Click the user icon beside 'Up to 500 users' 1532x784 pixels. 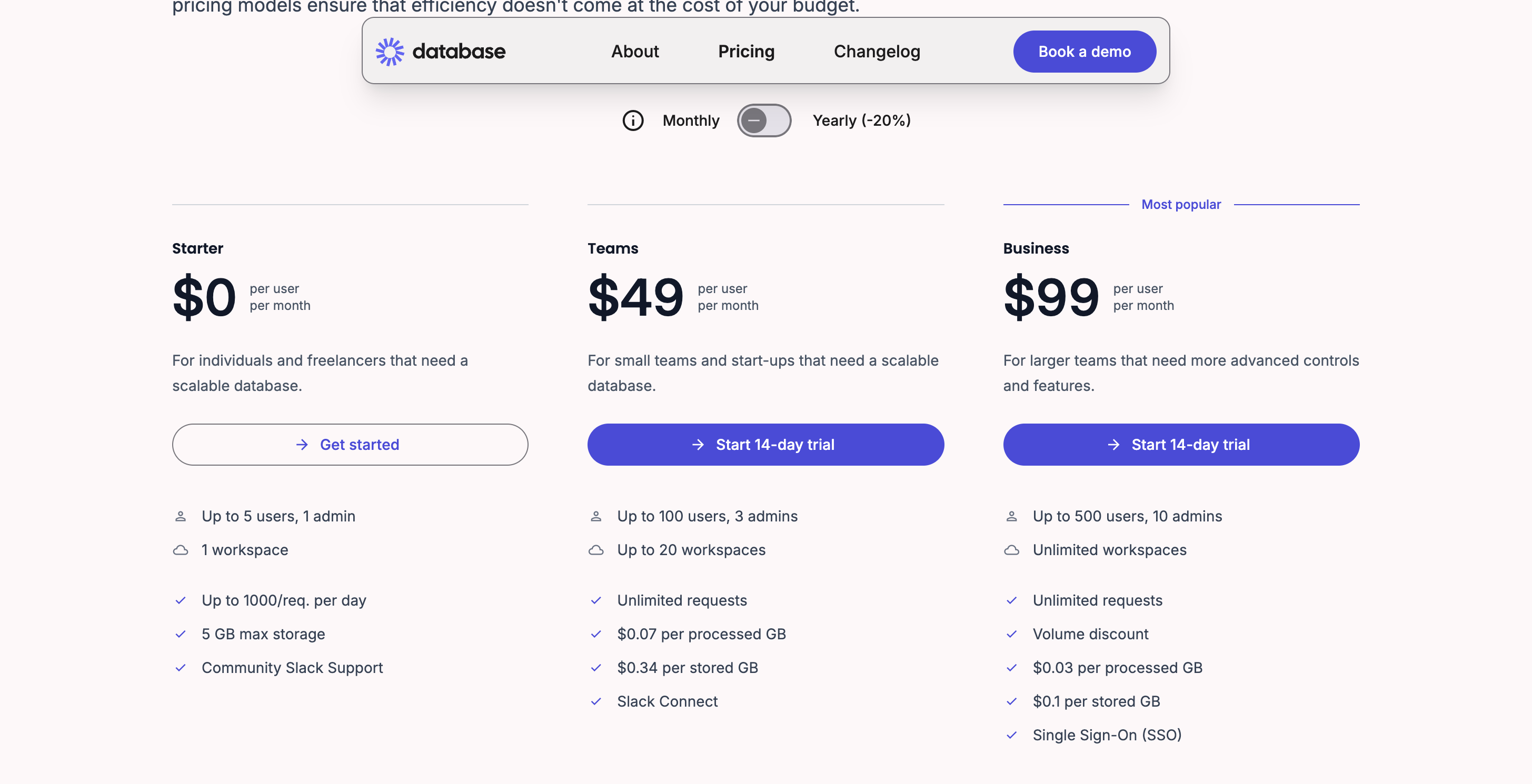[1012, 516]
